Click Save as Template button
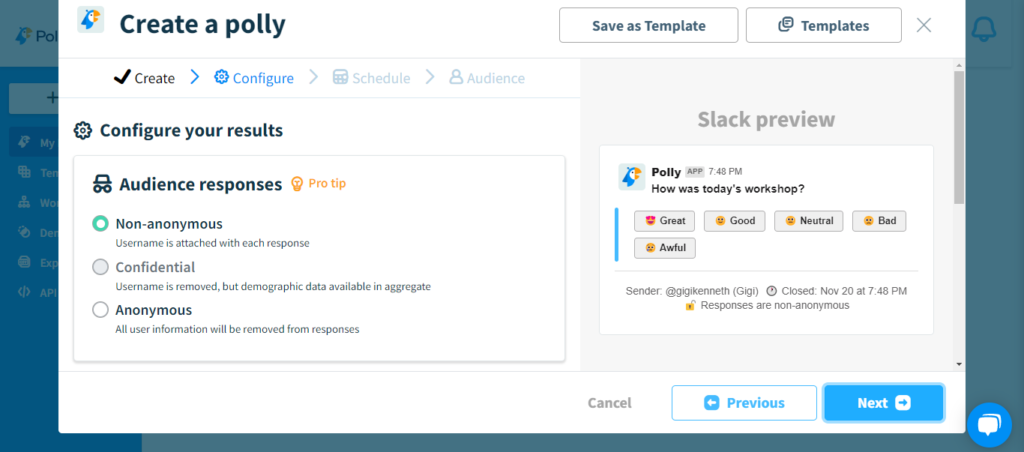 (648, 25)
